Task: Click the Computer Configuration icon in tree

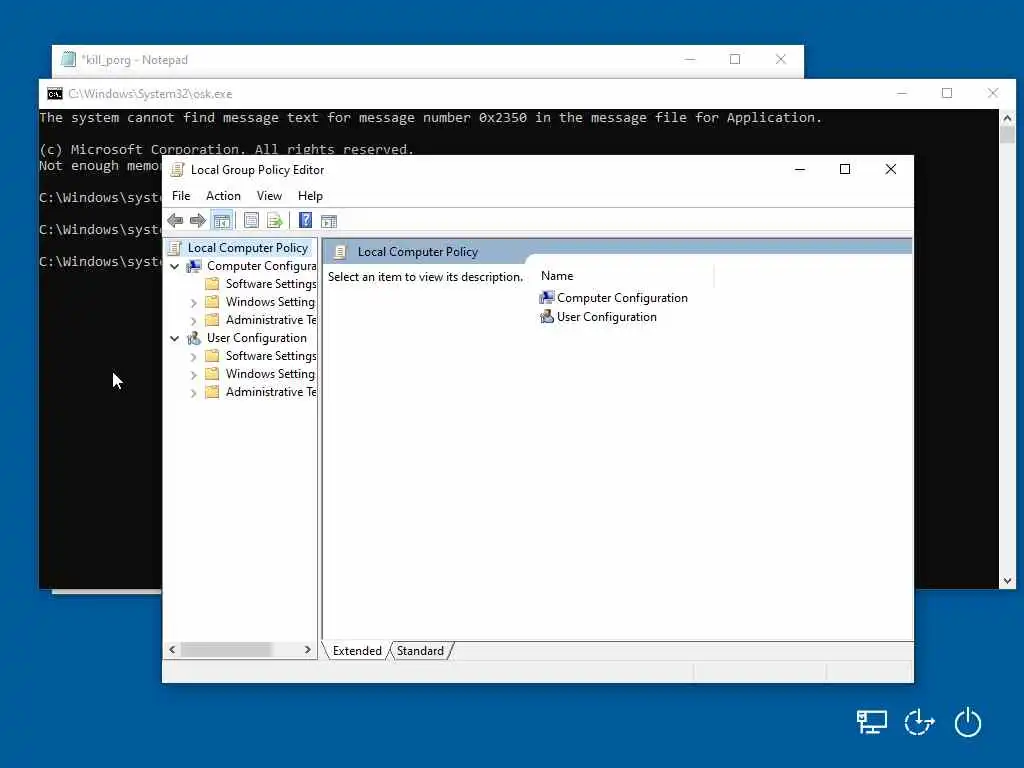Action: click(194, 266)
